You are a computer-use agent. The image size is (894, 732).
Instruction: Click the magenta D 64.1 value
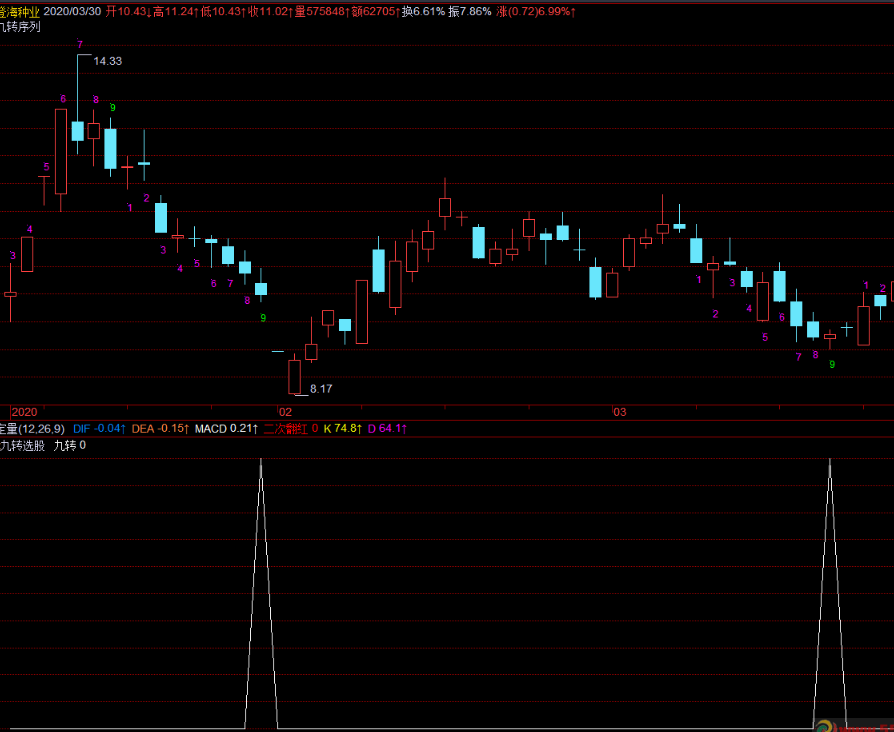387,428
